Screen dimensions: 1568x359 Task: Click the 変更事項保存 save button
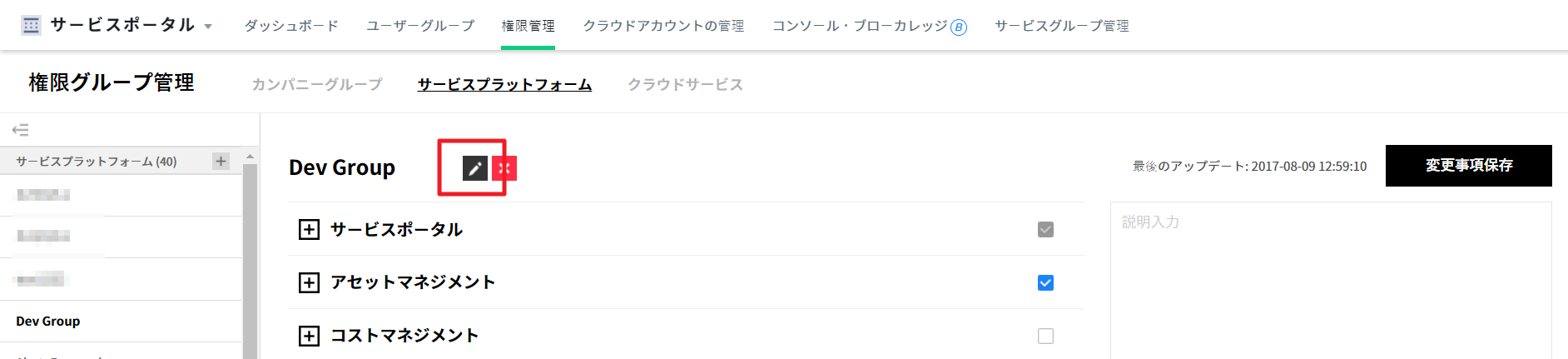[x=1468, y=166]
